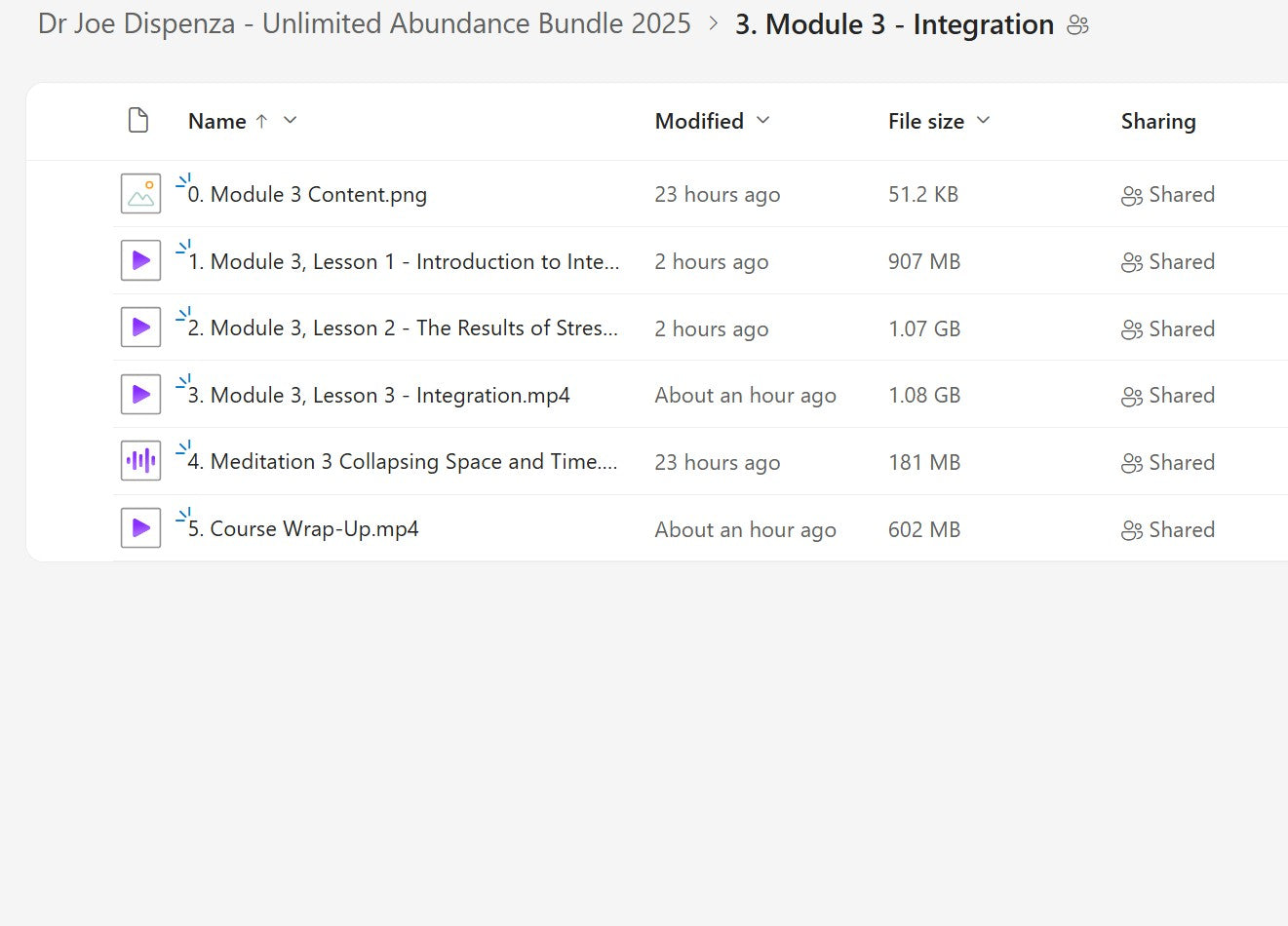The height and width of the screenshot is (926, 1288).
Task: Click the file type column header icon
Action: (x=138, y=120)
